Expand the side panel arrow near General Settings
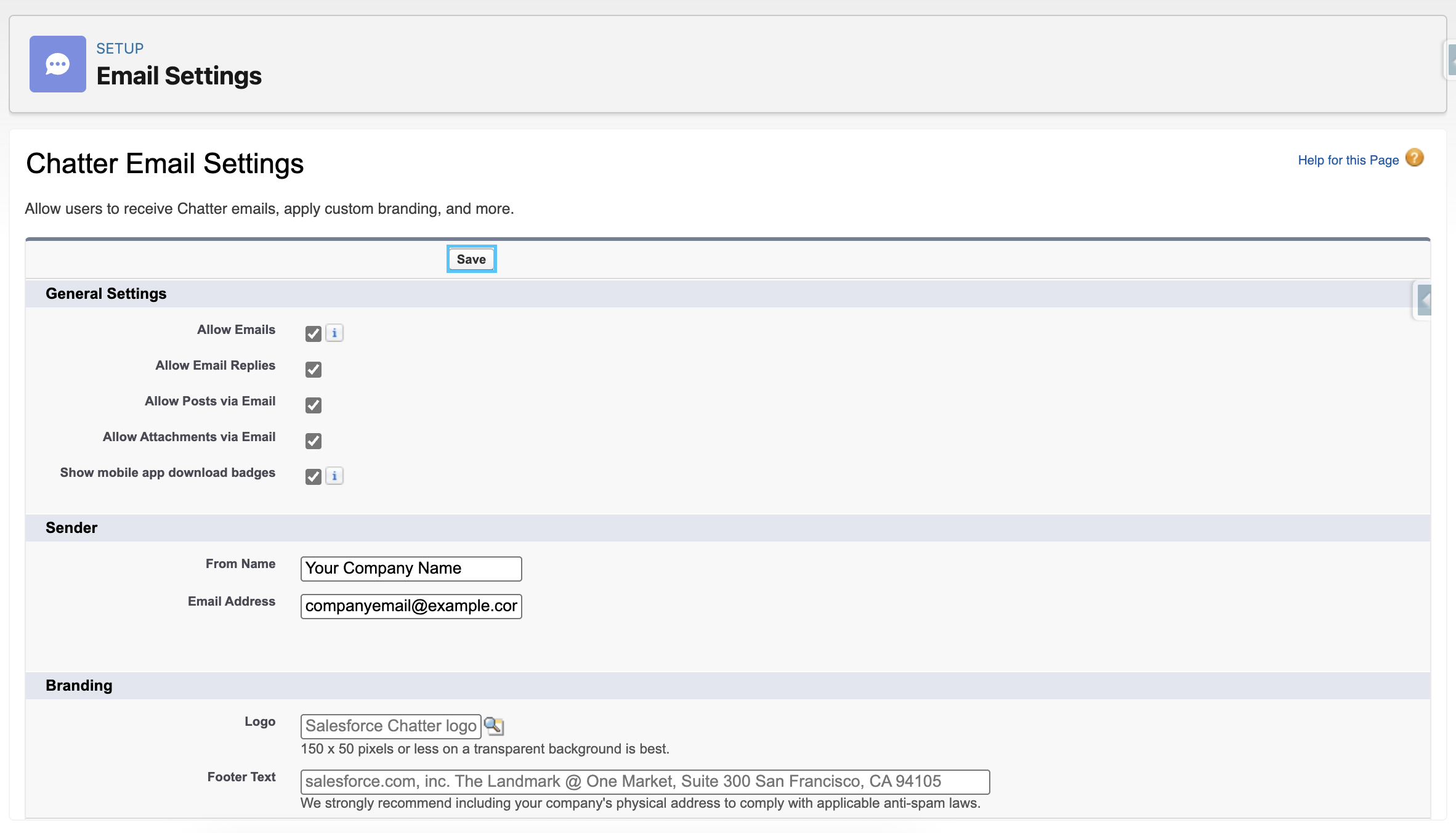Image resolution: width=1456 pixels, height=833 pixels. [x=1424, y=301]
